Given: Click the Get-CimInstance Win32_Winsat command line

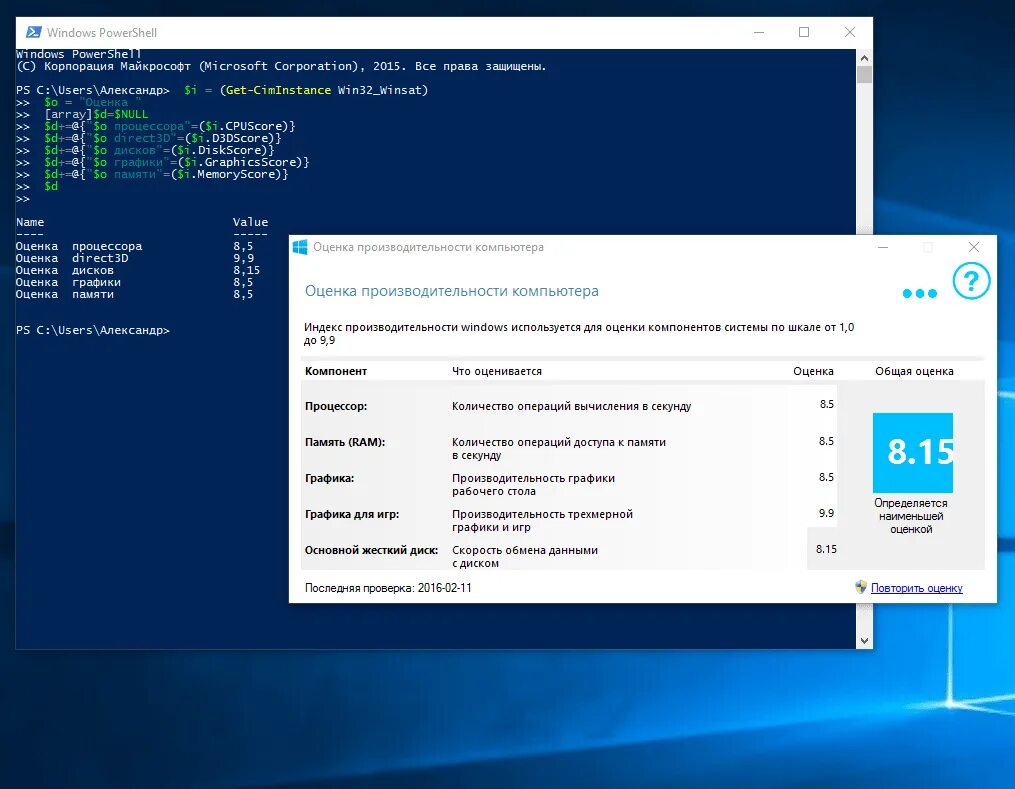Looking at the screenshot, I should [x=222, y=90].
